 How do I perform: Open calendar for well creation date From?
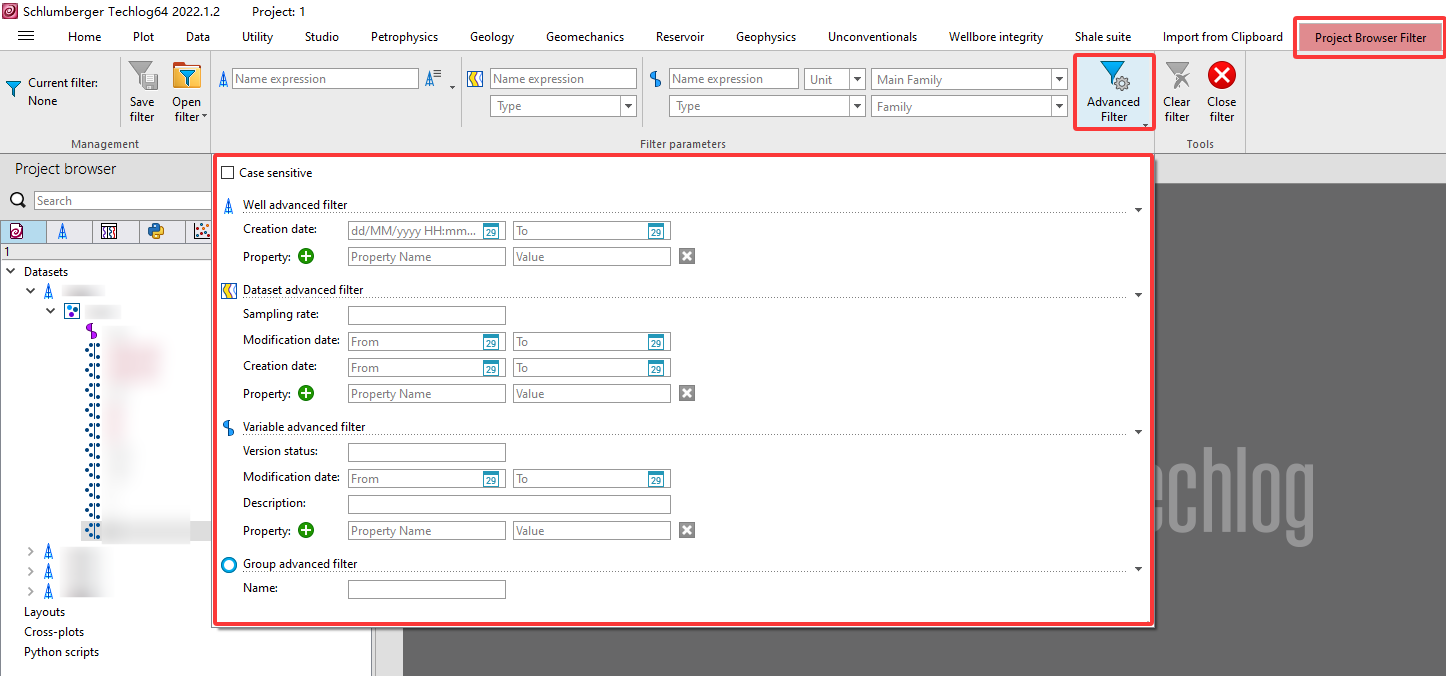click(x=491, y=231)
